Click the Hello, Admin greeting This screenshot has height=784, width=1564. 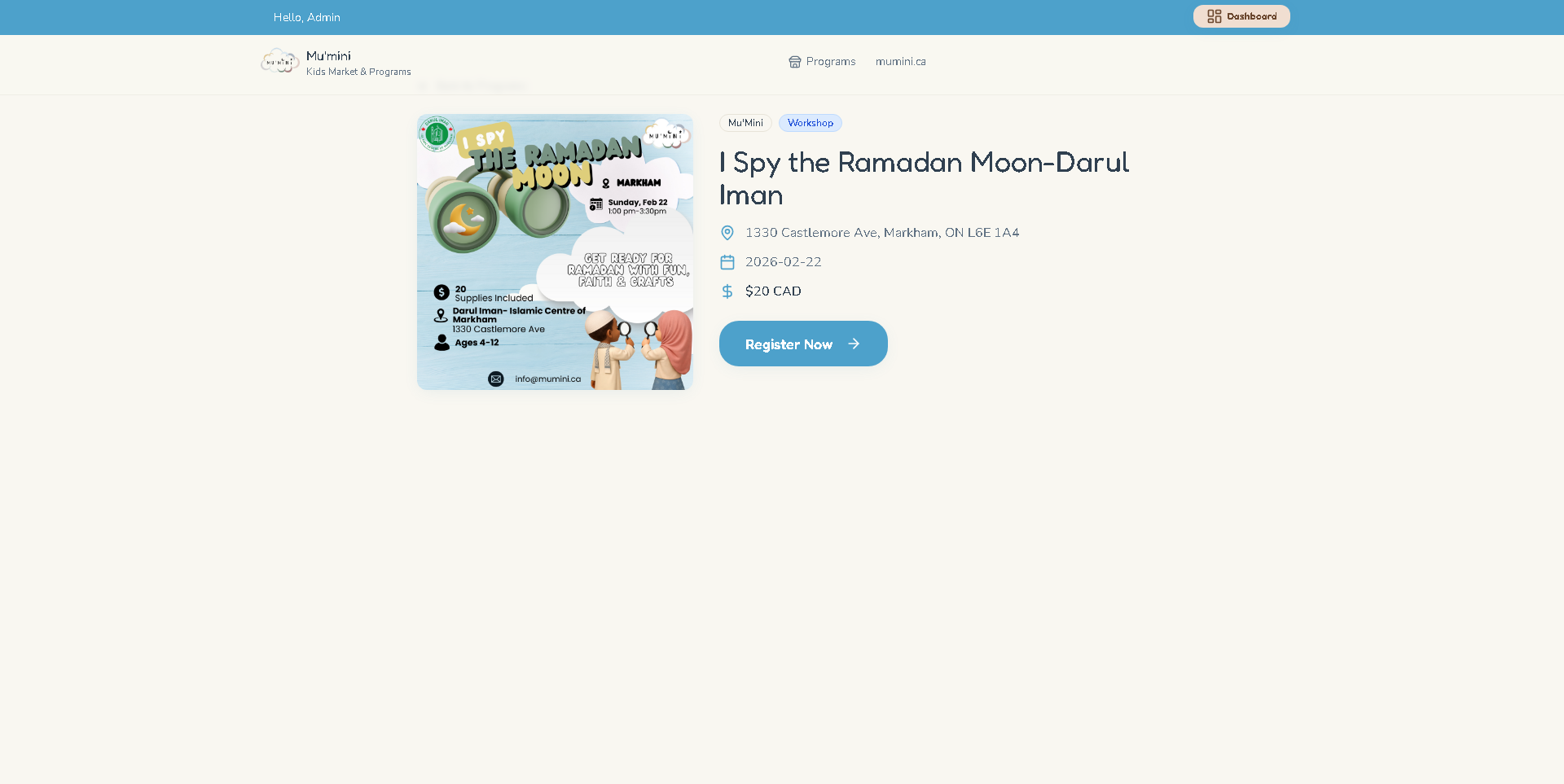307,17
